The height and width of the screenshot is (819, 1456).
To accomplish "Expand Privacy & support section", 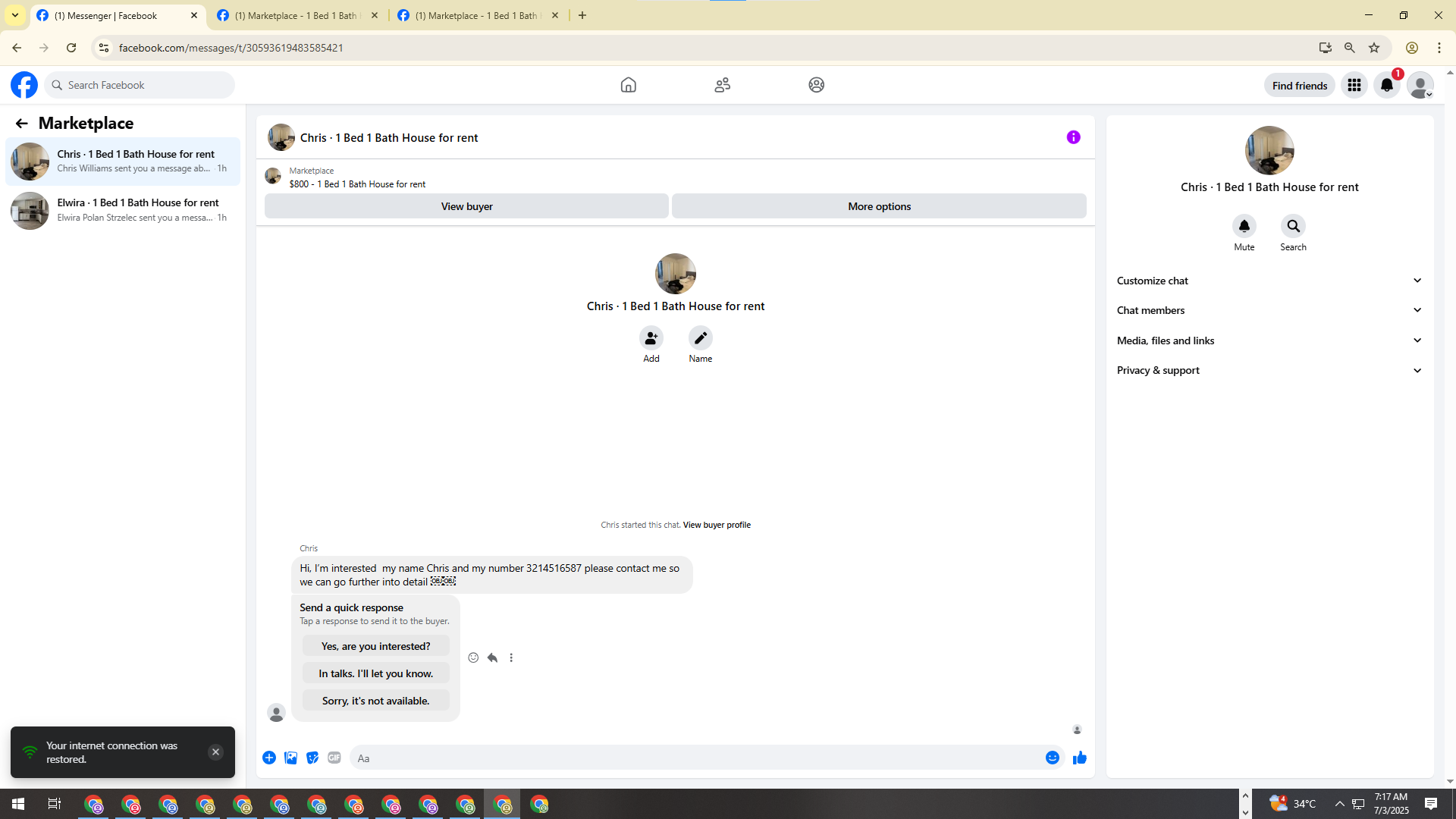I will pyautogui.click(x=1269, y=370).
